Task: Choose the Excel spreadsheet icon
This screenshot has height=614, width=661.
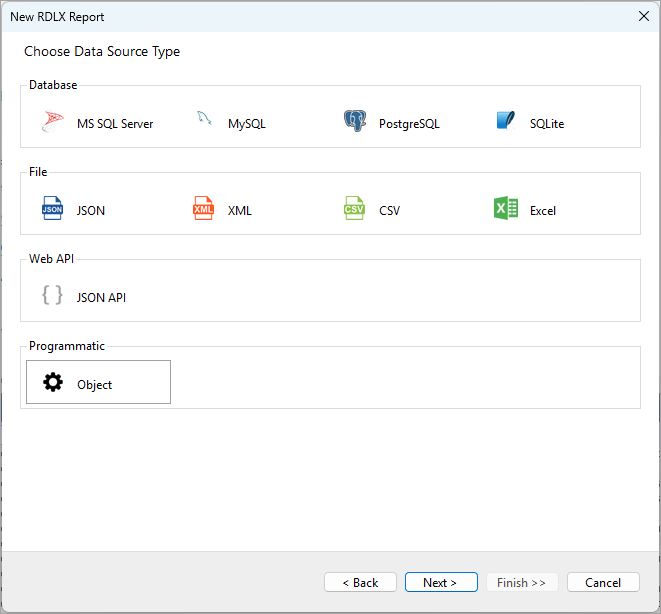Action: (505, 208)
